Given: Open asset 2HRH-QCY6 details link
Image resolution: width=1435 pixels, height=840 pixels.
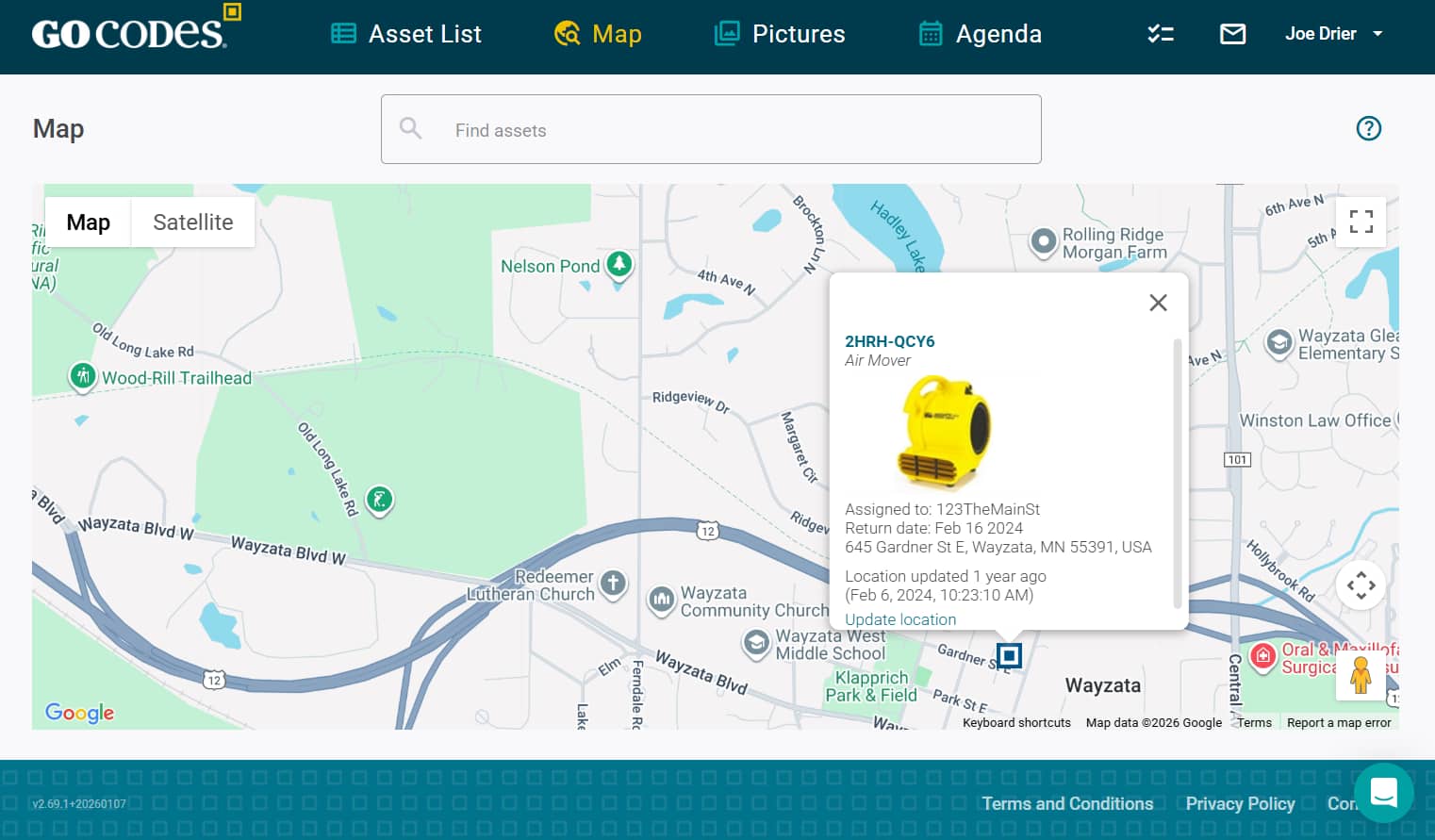Looking at the screenshot, I should (x=889, y=341).
